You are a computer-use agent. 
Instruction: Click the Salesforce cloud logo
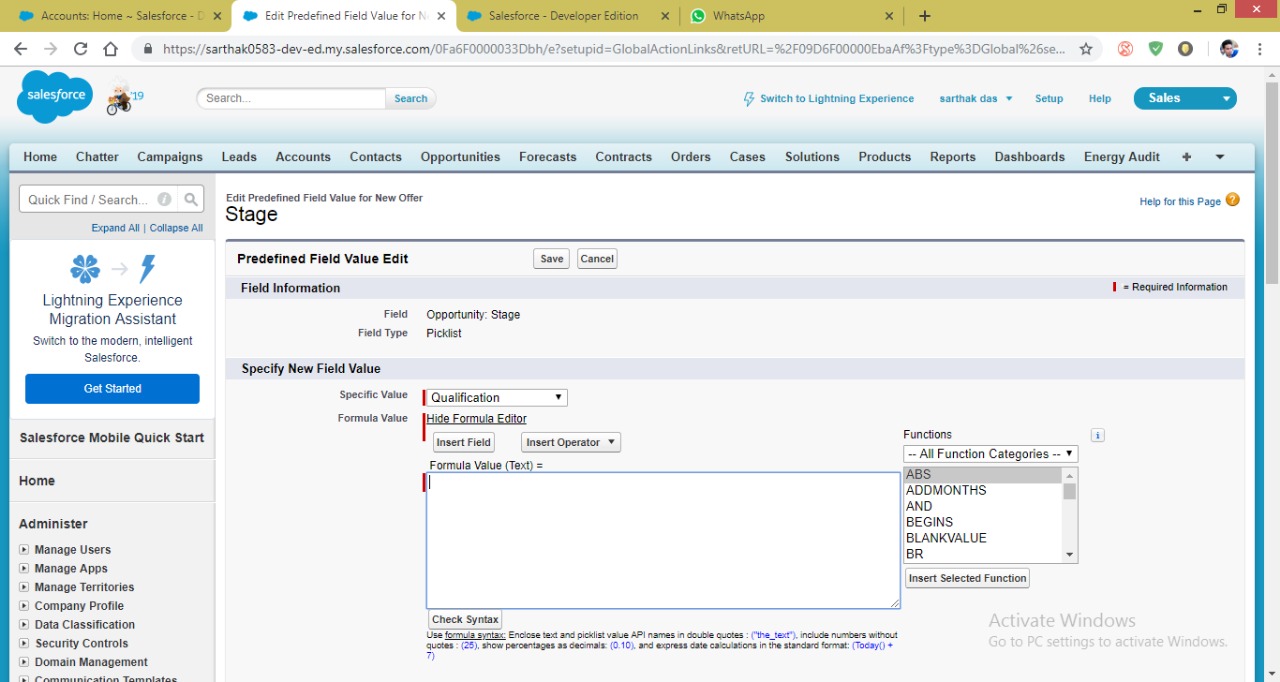55,97
